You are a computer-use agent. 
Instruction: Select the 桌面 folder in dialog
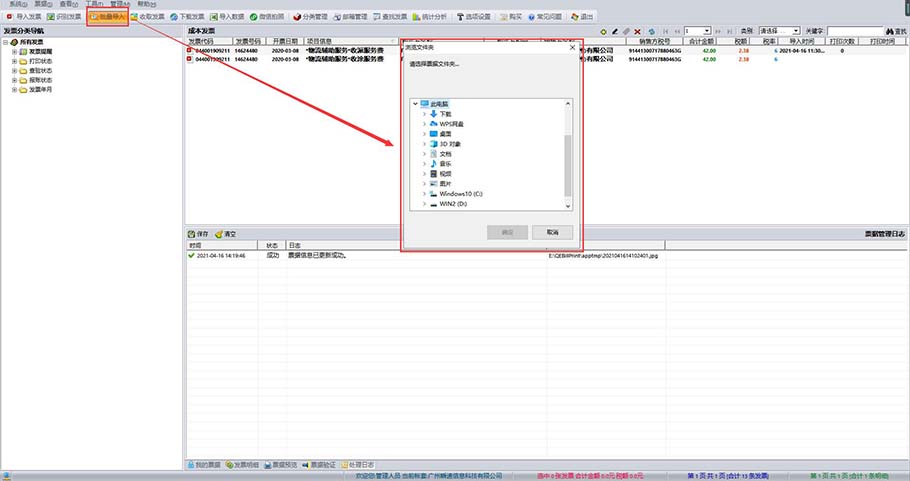(x=445, y=133)
